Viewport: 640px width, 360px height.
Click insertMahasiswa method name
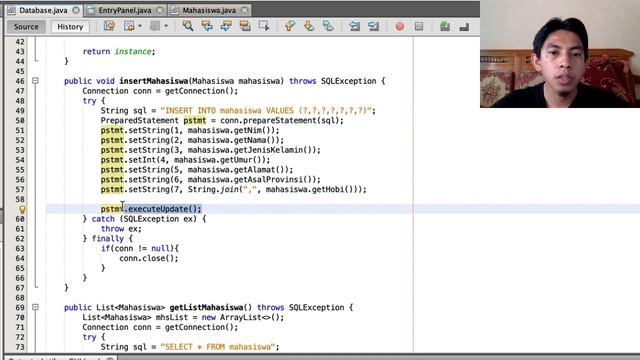point(154,81)
